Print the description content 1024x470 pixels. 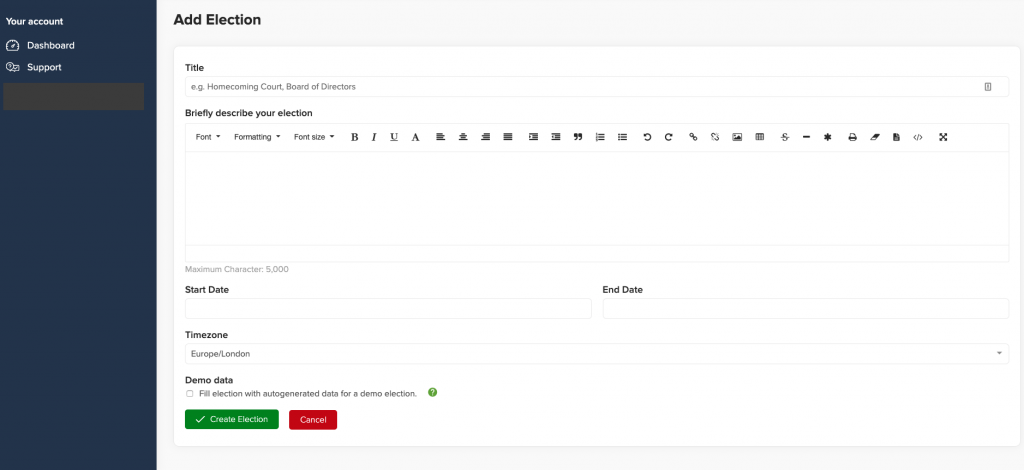(x=852, y=137)
